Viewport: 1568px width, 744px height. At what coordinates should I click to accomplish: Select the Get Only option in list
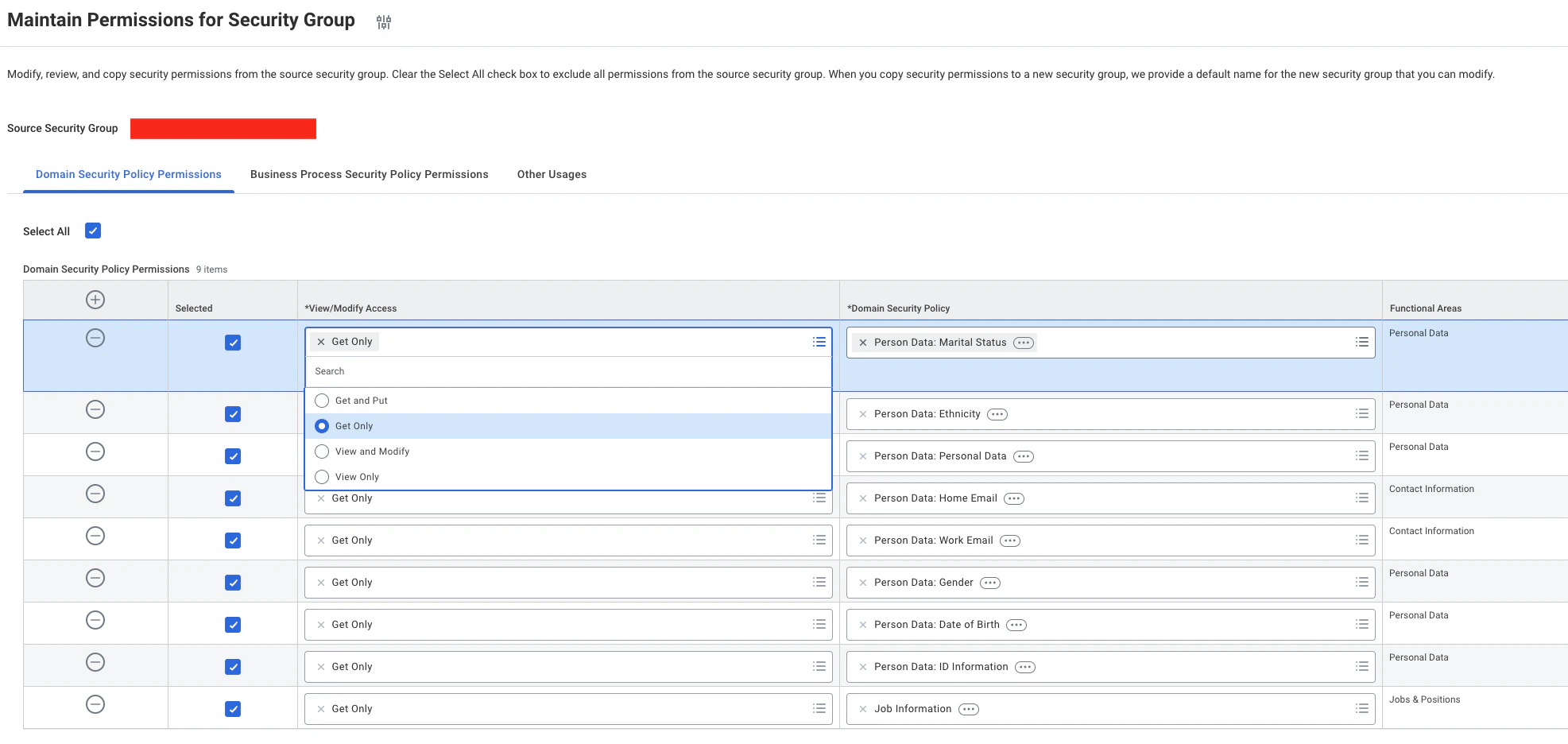pos(568,426)
